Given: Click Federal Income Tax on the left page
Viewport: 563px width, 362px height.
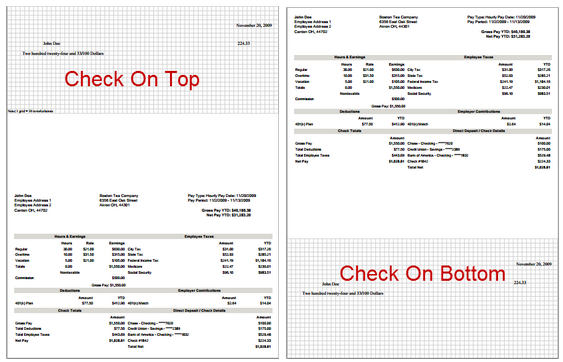Looking at the screenshot, I should tap(143, 260).
